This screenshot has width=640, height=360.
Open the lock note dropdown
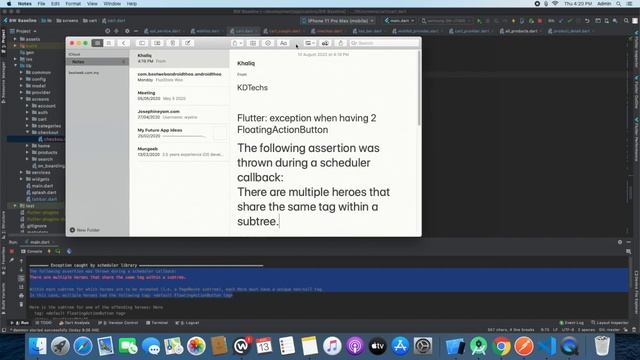(237, 43)
